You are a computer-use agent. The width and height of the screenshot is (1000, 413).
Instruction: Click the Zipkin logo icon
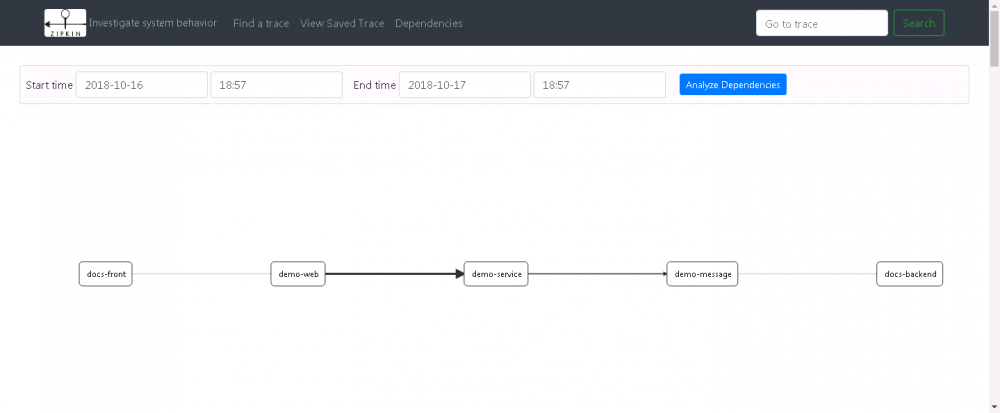click(x=65, y=23)
